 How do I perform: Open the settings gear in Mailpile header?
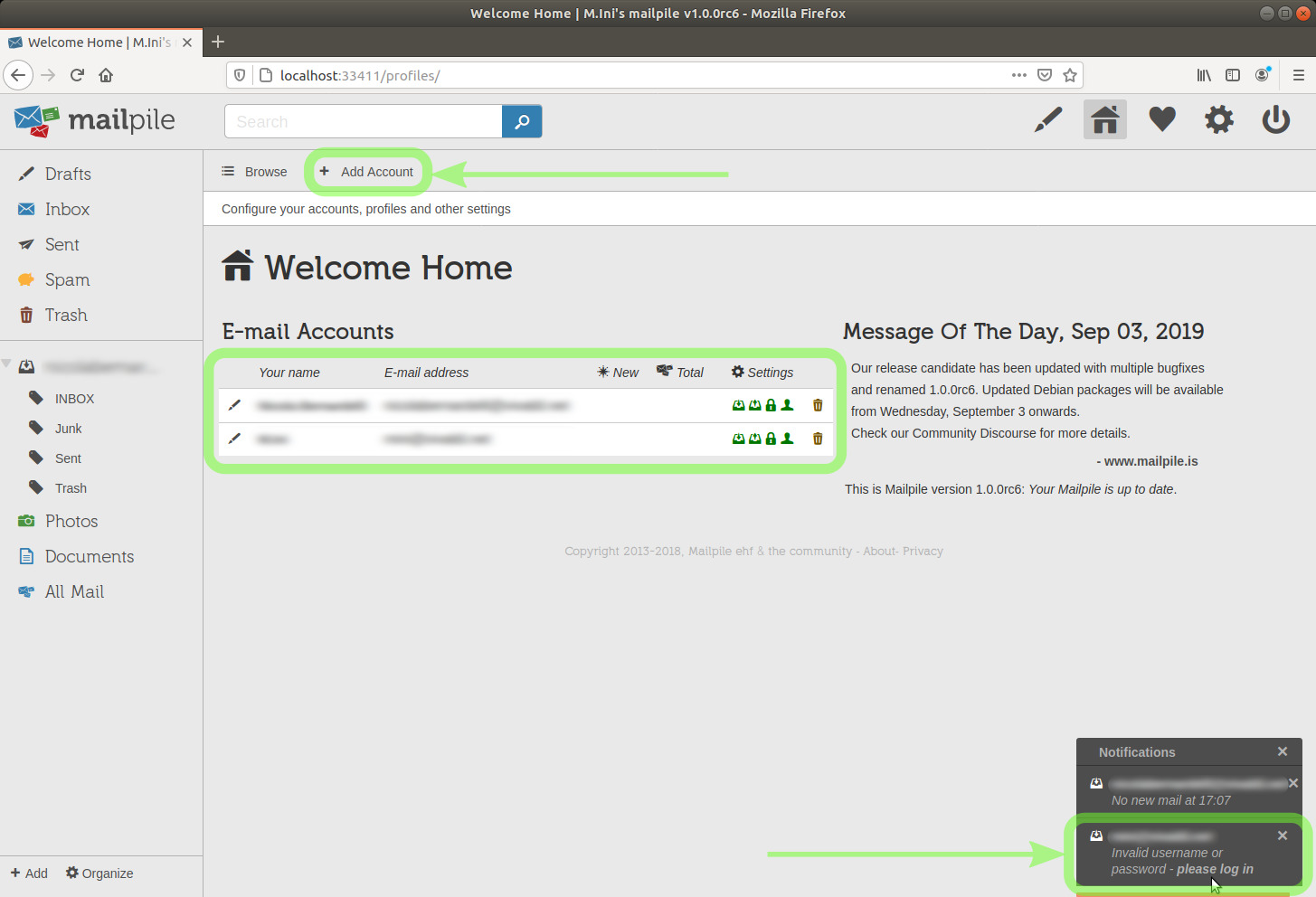1219,119
